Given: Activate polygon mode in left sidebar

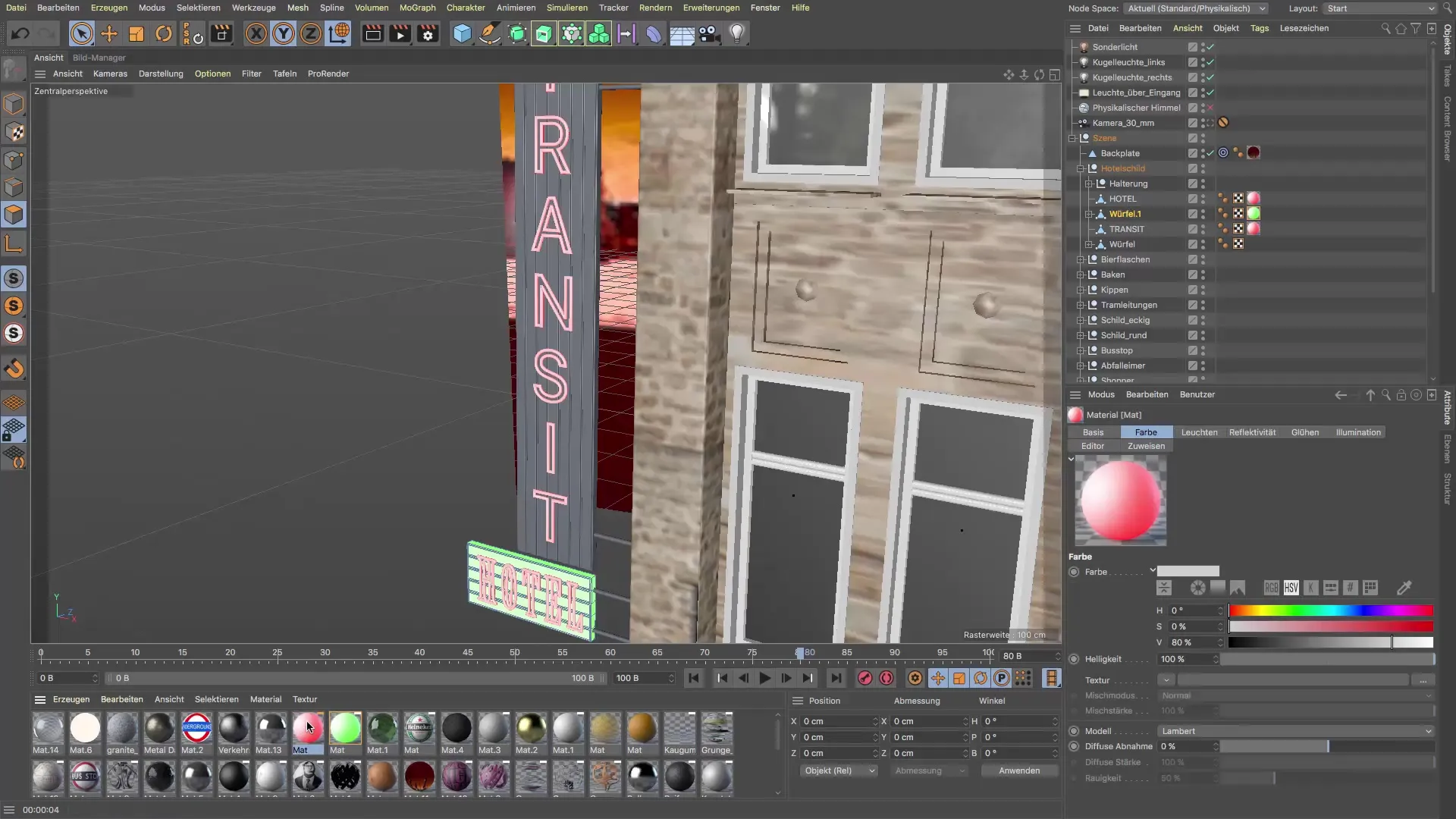Looking at the screenshot, I should [x=14, y=215].
